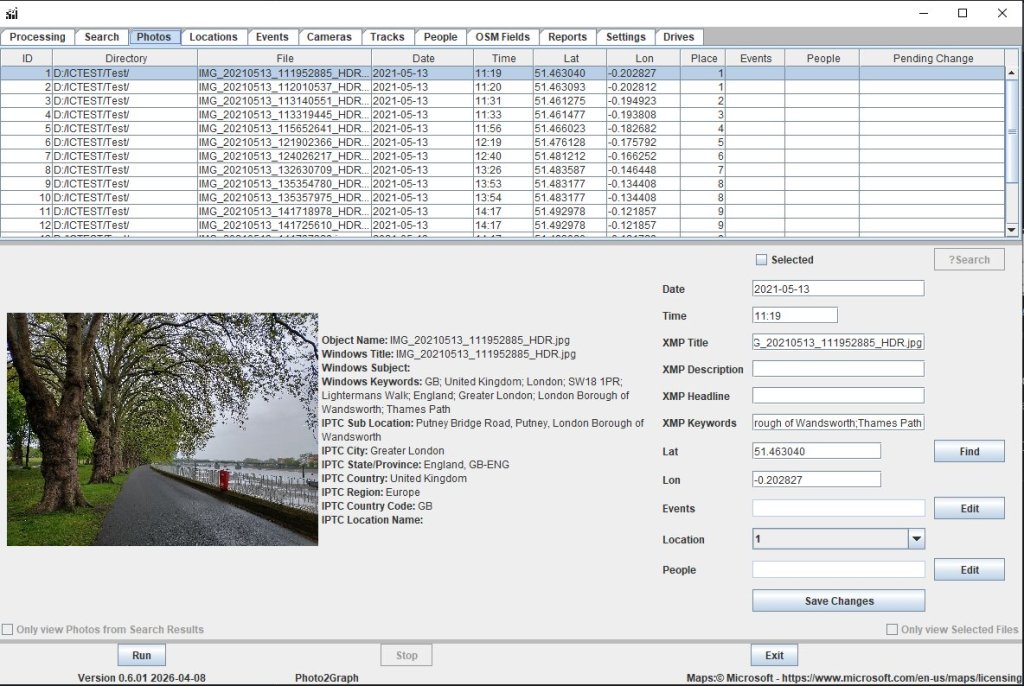Viewport: 1024px width, 686px height.
Task: Enable Only view Photos from Search Results
Action: coord(8,630)
